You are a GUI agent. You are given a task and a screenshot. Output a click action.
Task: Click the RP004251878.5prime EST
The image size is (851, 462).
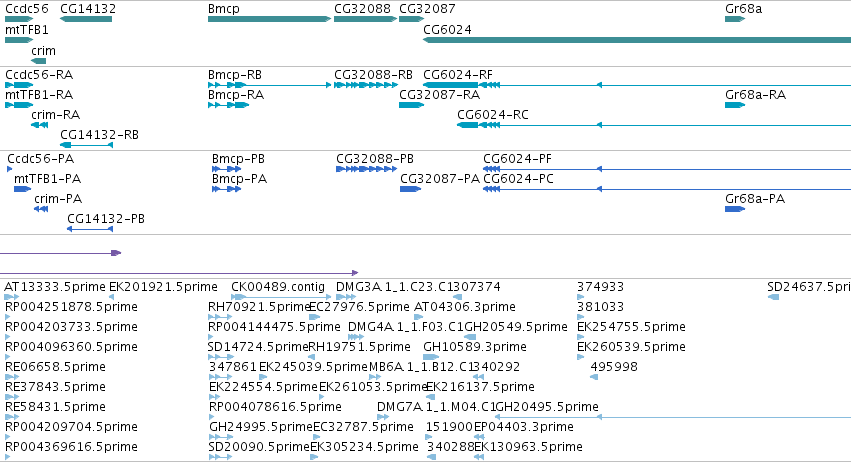click(8, 317)
